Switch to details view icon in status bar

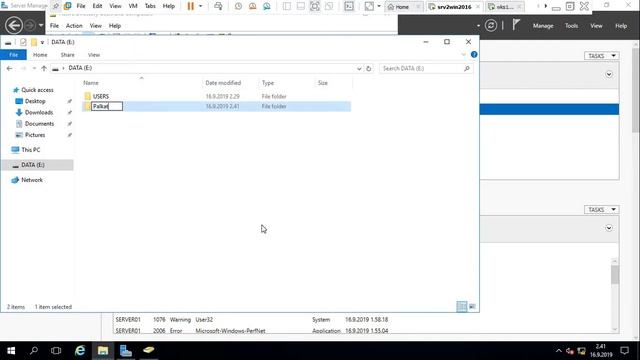462,307
